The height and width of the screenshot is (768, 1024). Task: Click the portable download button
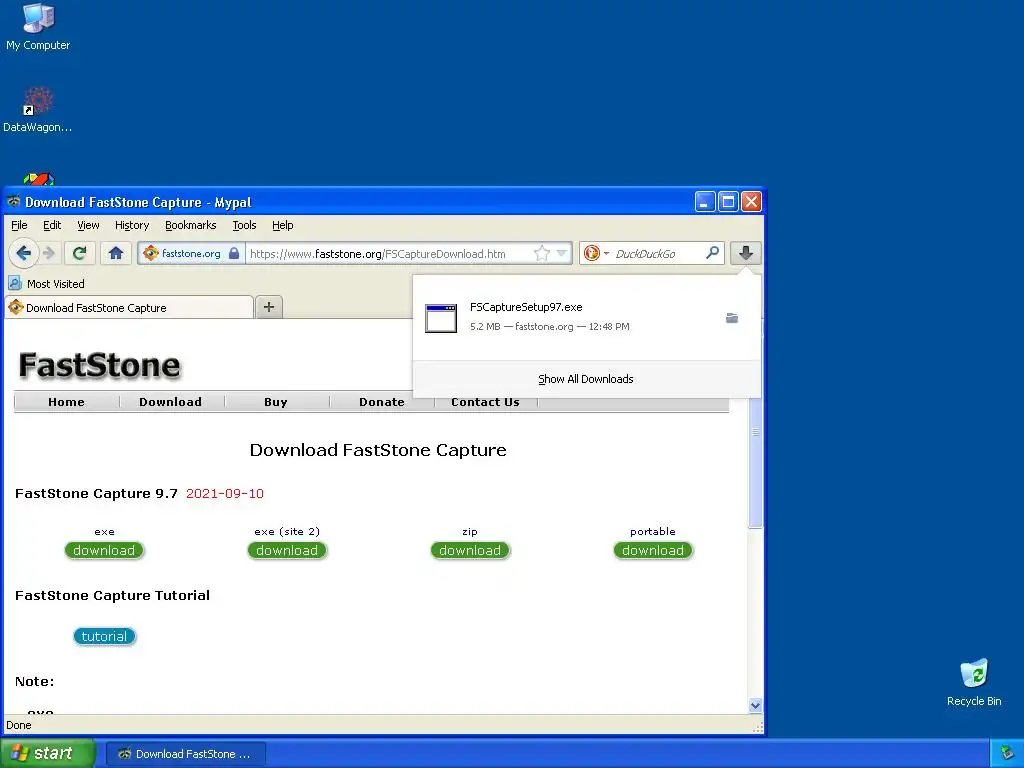pos(652,551)
